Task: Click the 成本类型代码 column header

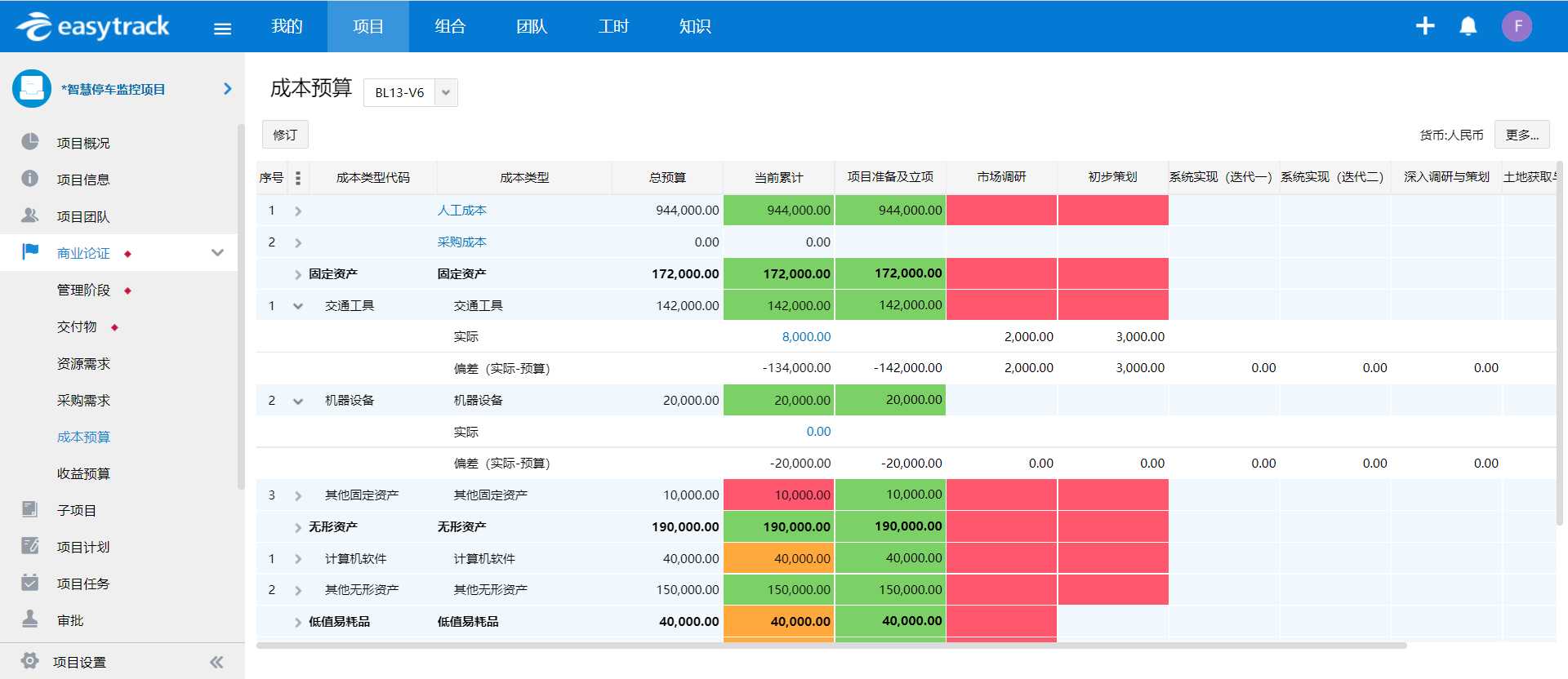Action: point(373,178)
